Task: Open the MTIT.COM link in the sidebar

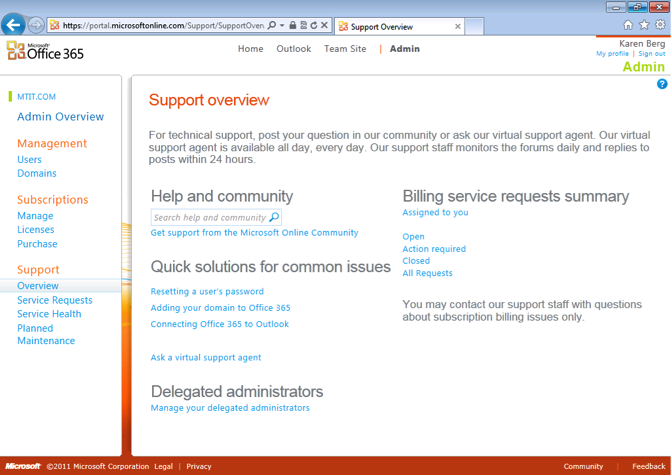Action: click(36, 97)
